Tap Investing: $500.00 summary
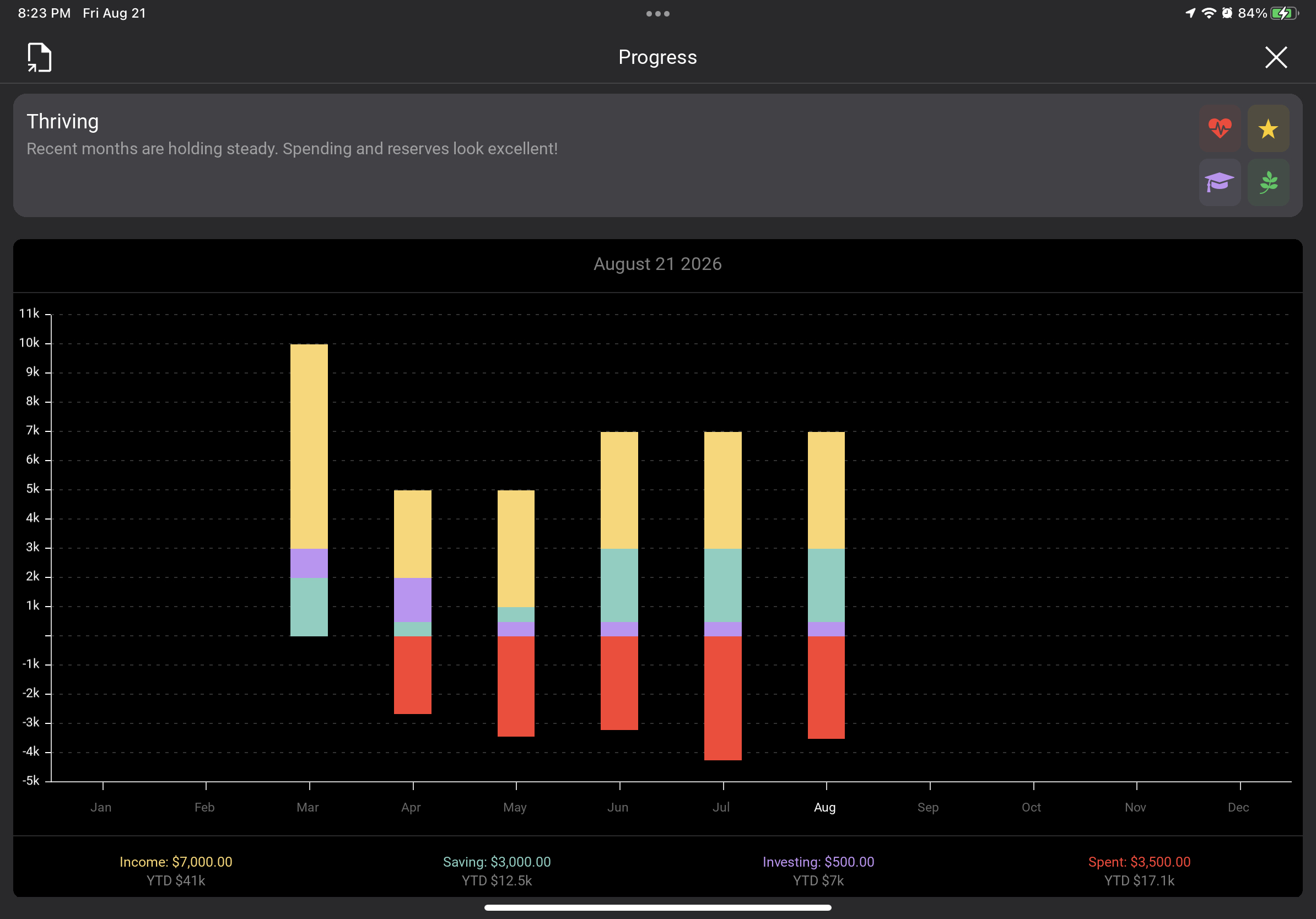This screenshot has width=1316, height=919. [818, 862]
